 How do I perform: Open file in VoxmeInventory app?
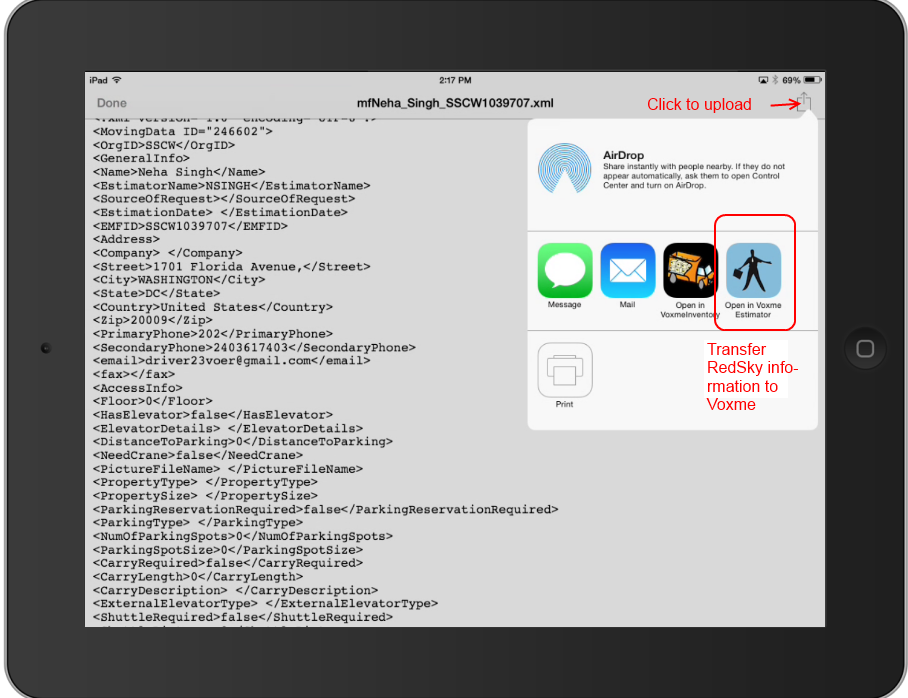690,270
